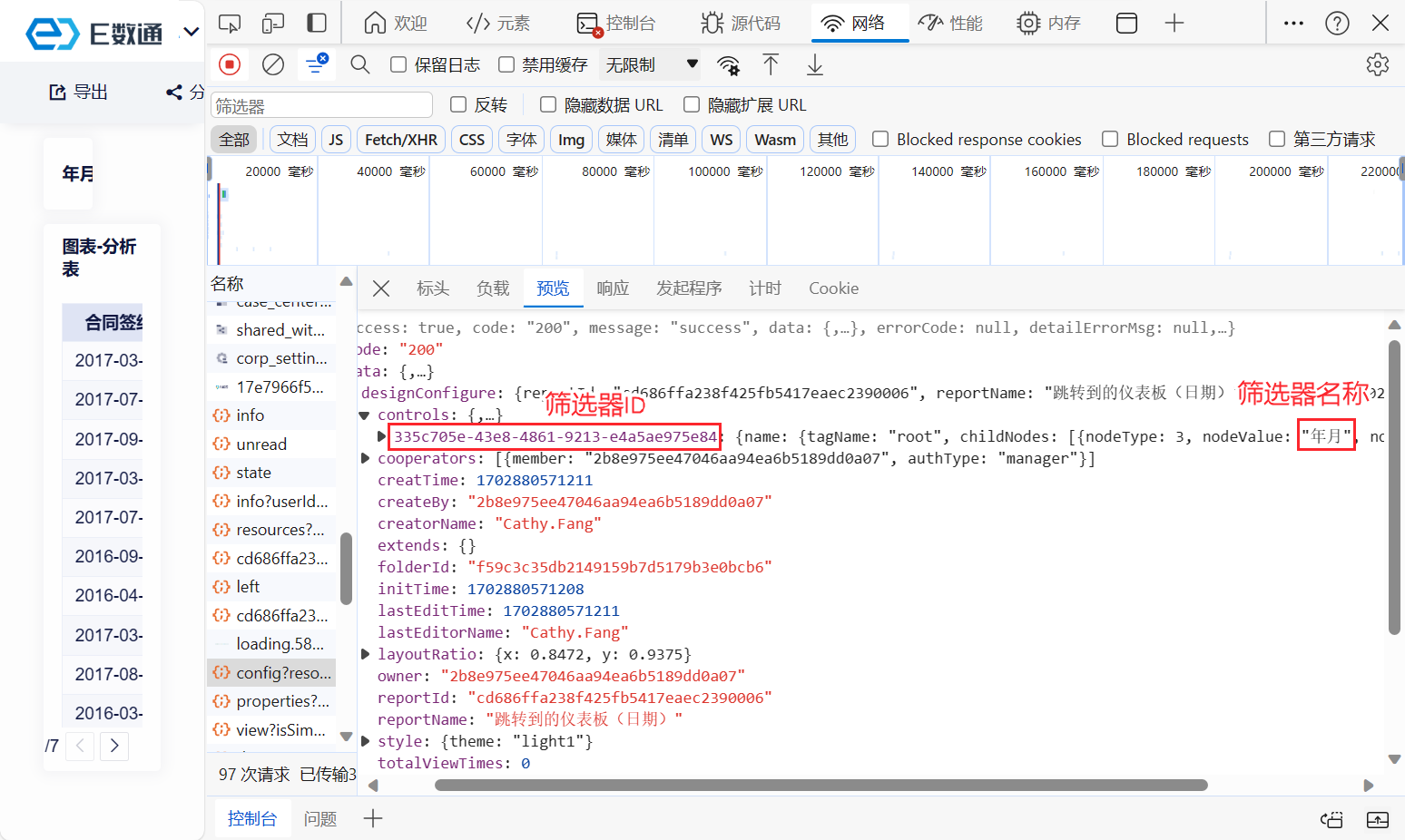Click the 导出 export button
Viewport: 1405px width, 840px height.
pos(78,92)
